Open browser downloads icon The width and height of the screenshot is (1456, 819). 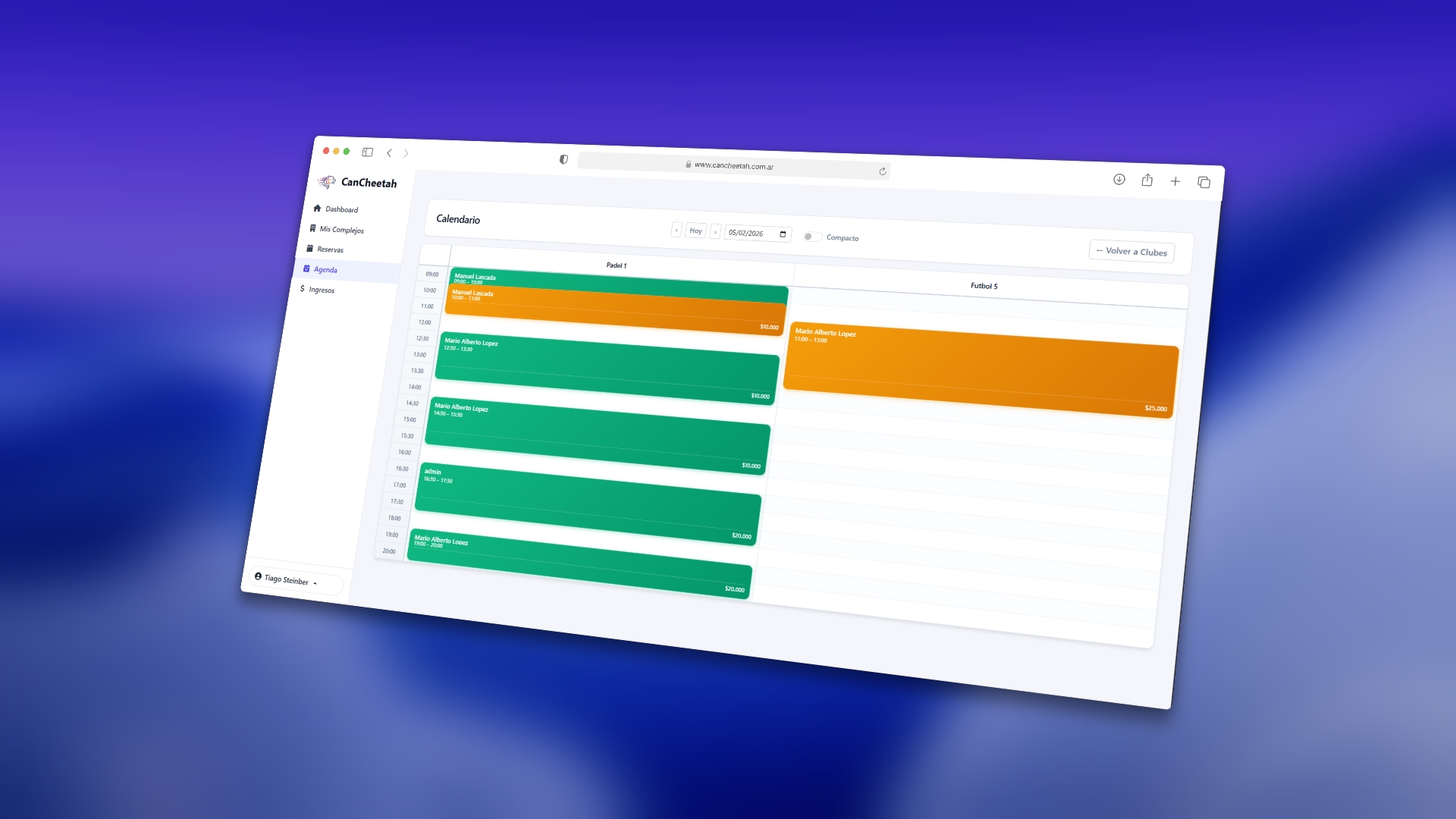1119,179
